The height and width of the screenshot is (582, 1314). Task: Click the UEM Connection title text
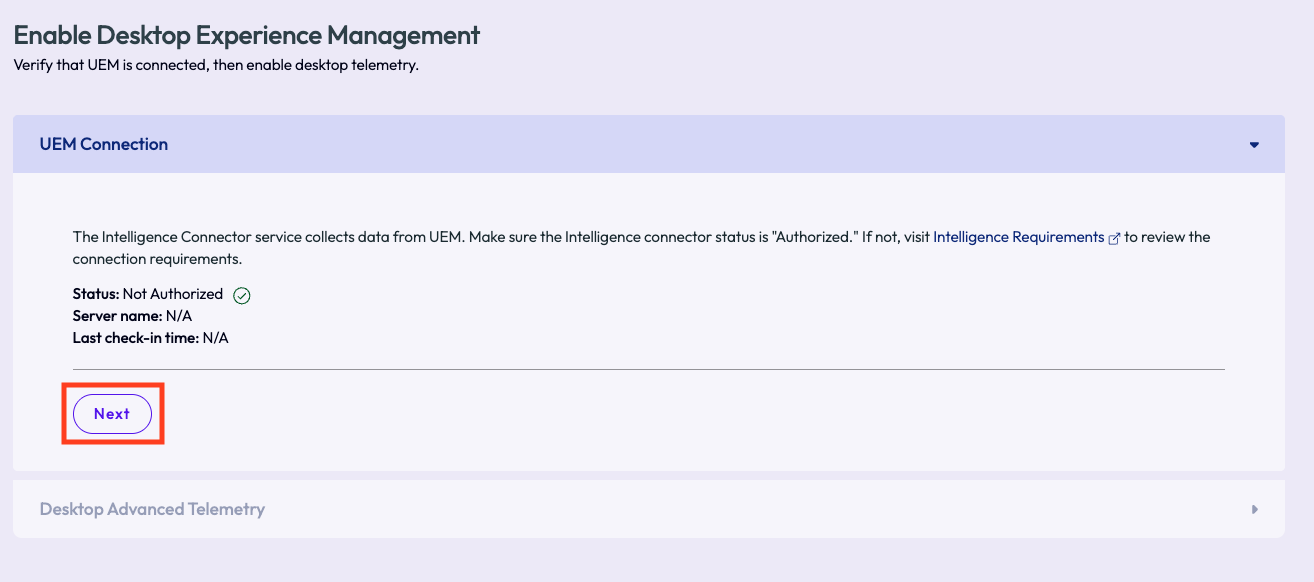pos(104,143)
